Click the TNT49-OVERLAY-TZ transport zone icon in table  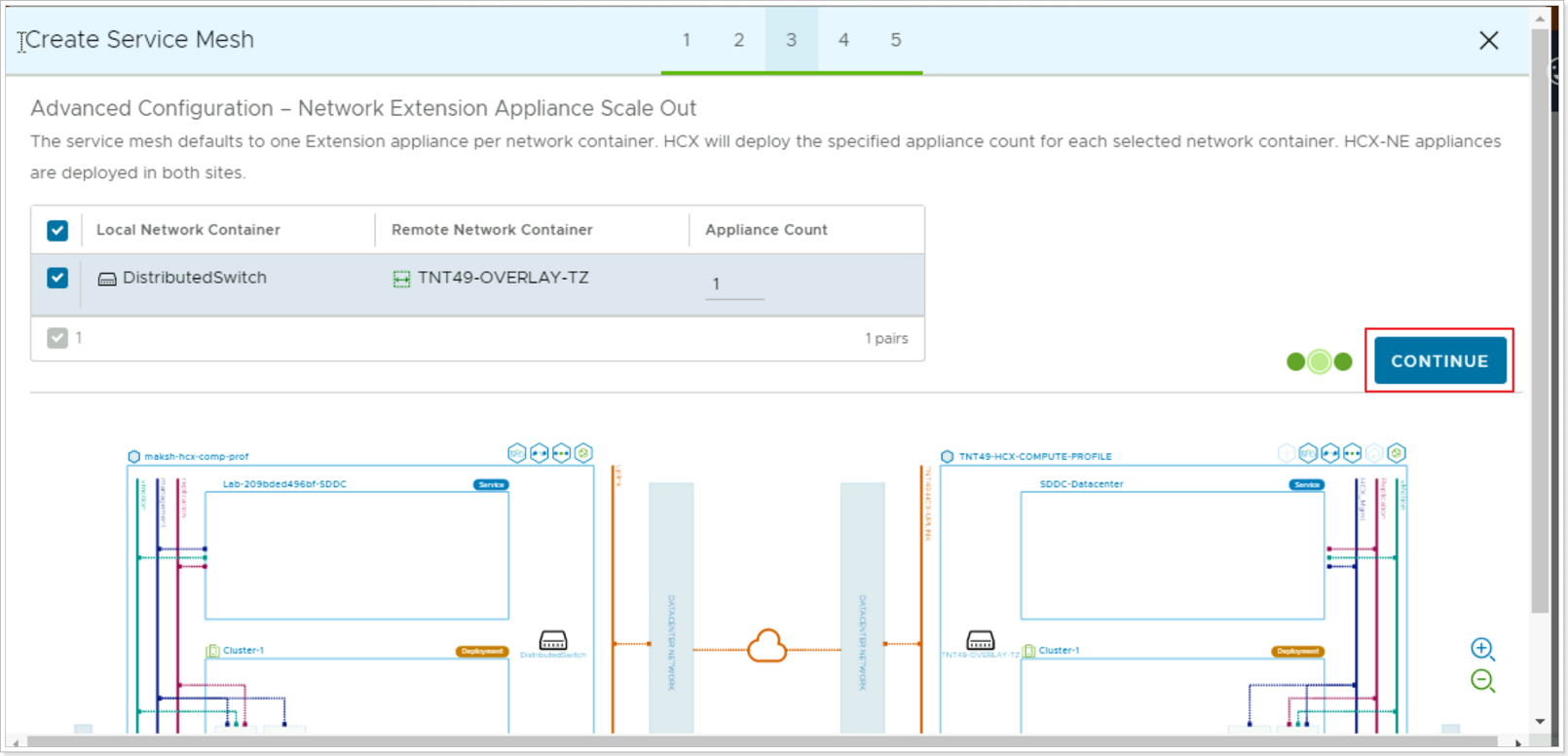tap(401, 280)
